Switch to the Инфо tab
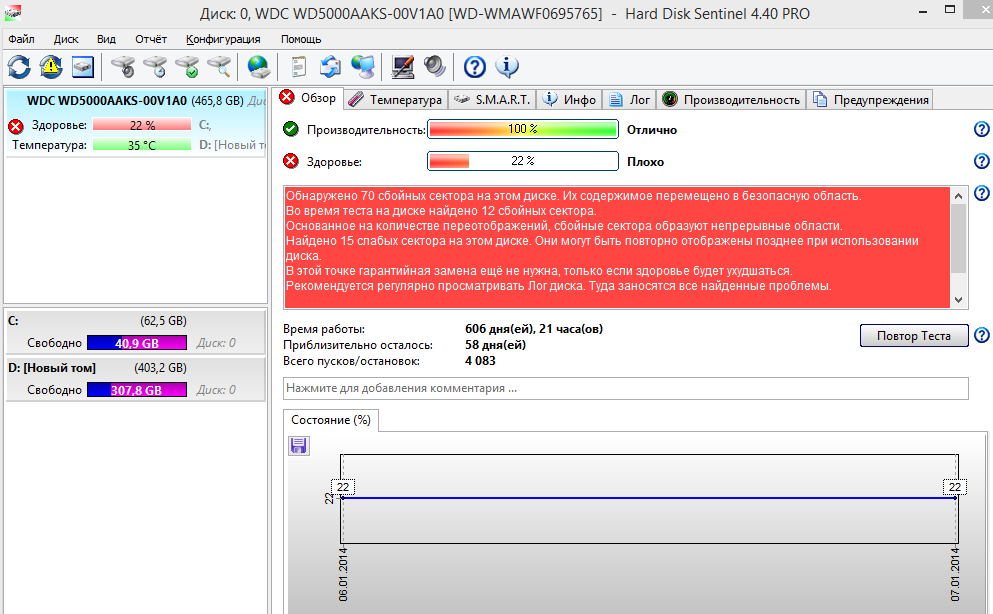Image resolution: width=993 pixels, height=614 pixels. coord(569,99)
